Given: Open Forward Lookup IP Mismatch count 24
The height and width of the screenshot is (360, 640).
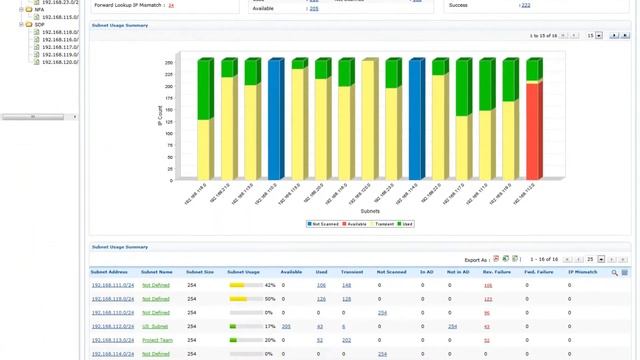Looking at the screenshot, I should click(x=171, y=5).
